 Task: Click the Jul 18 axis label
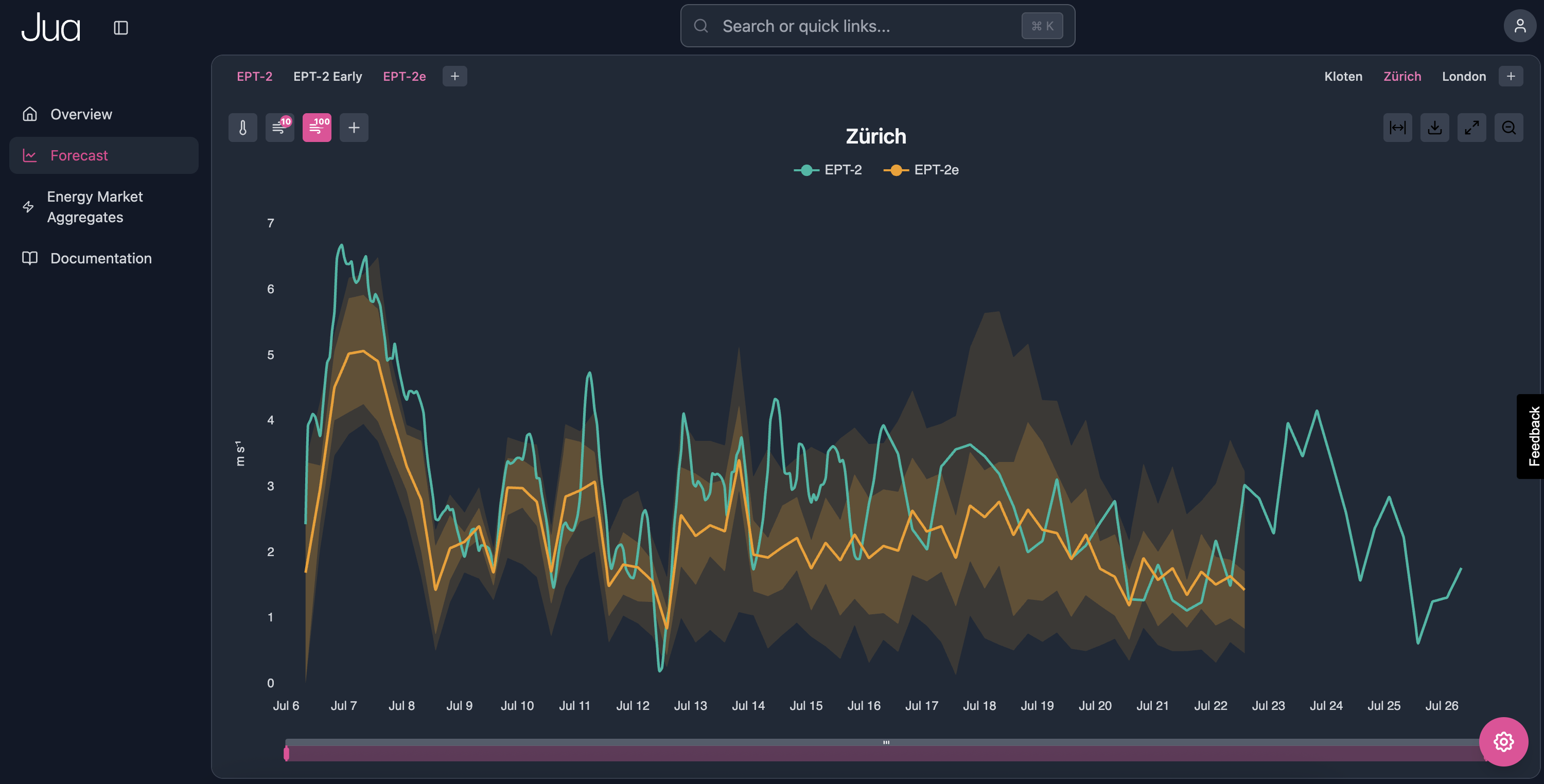click(979, 705)
